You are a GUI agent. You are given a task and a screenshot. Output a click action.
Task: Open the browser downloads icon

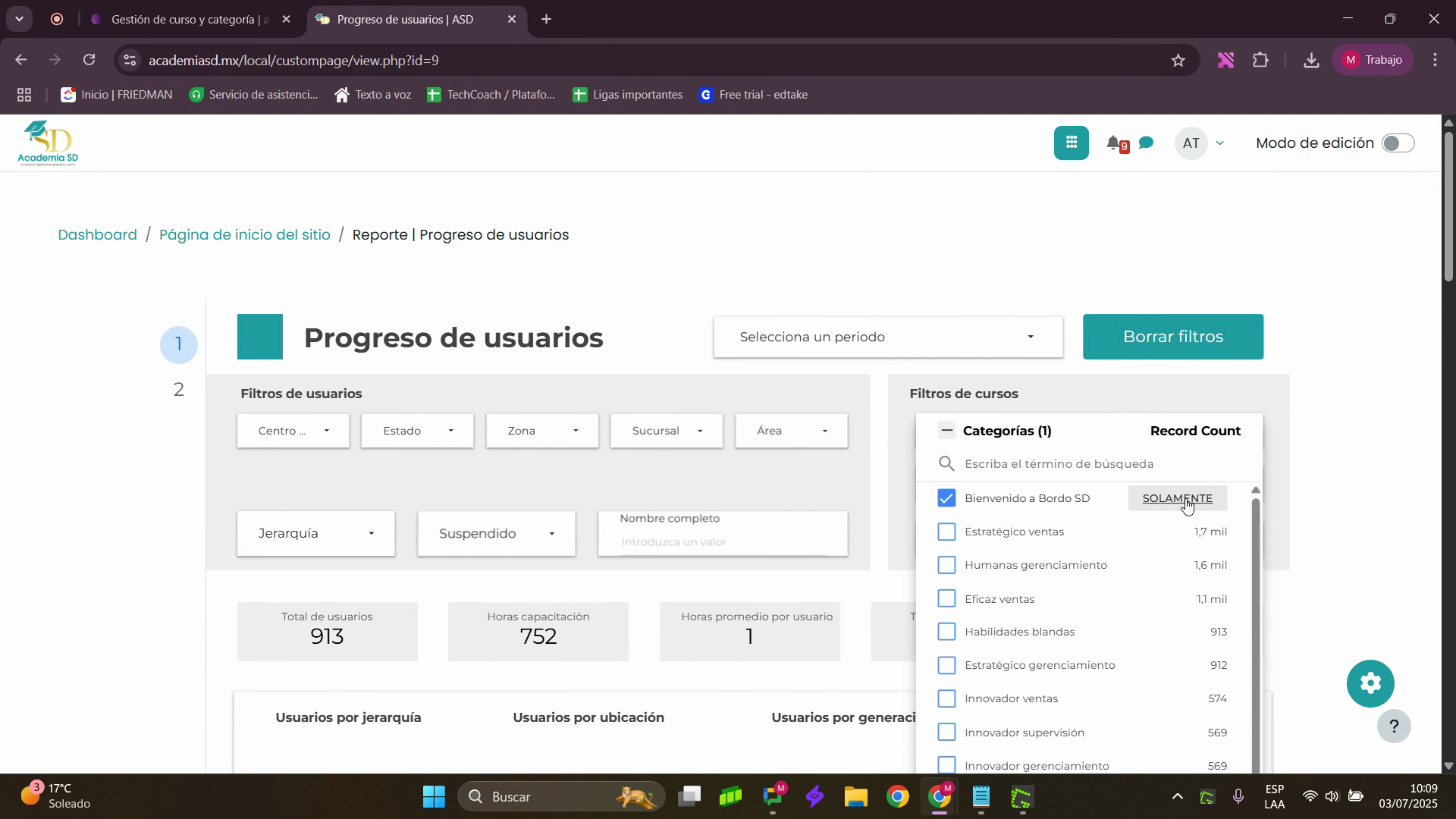1310,61
